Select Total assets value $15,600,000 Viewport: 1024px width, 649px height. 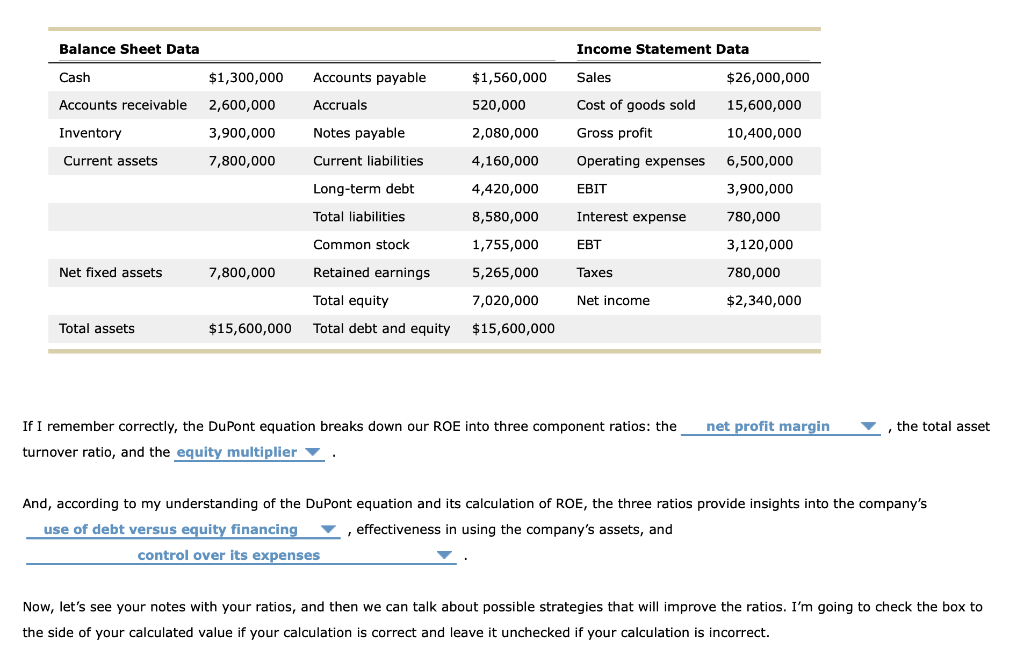point(250,329)
